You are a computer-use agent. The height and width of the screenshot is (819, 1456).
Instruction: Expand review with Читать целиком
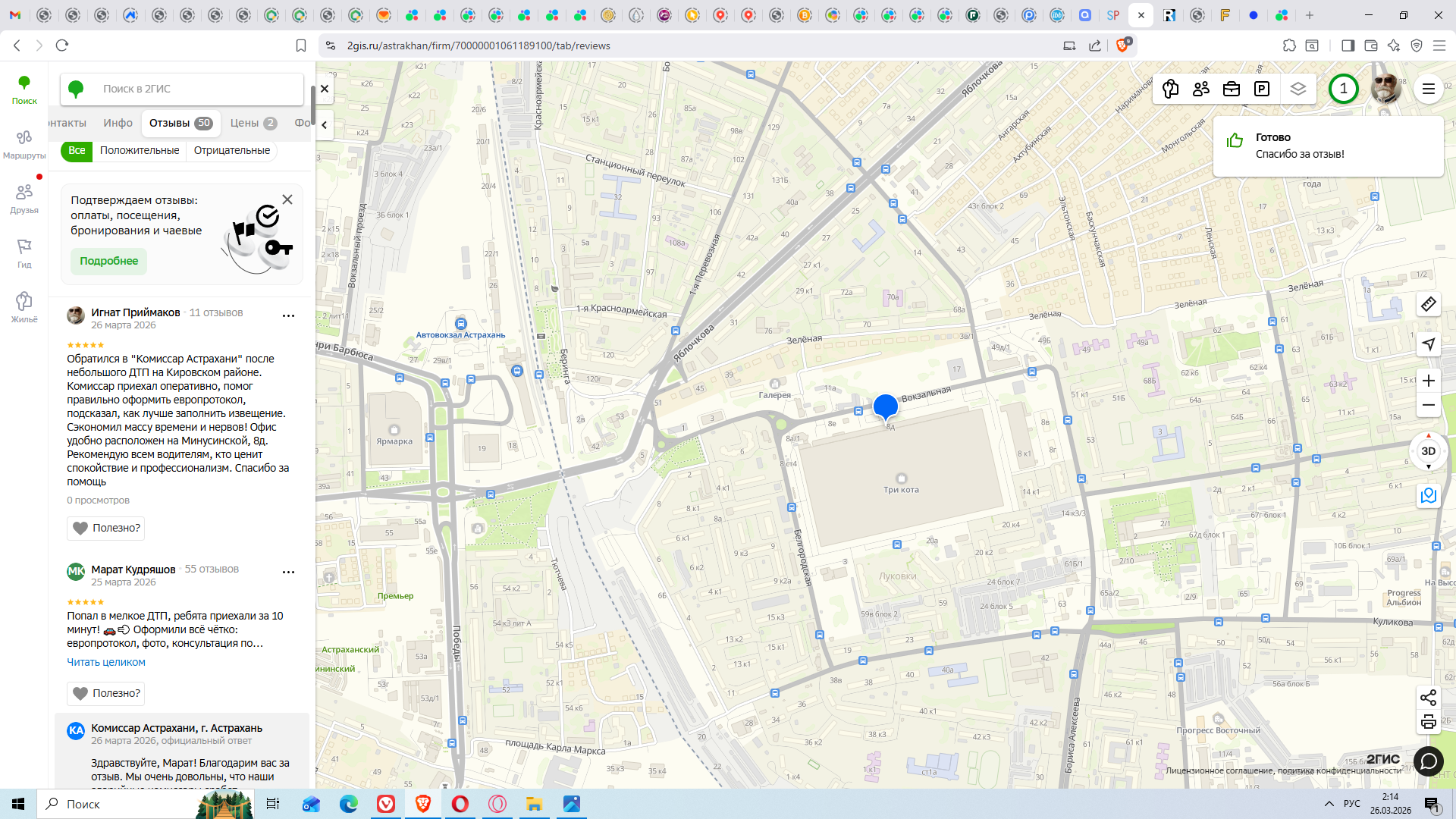[106, 662]
